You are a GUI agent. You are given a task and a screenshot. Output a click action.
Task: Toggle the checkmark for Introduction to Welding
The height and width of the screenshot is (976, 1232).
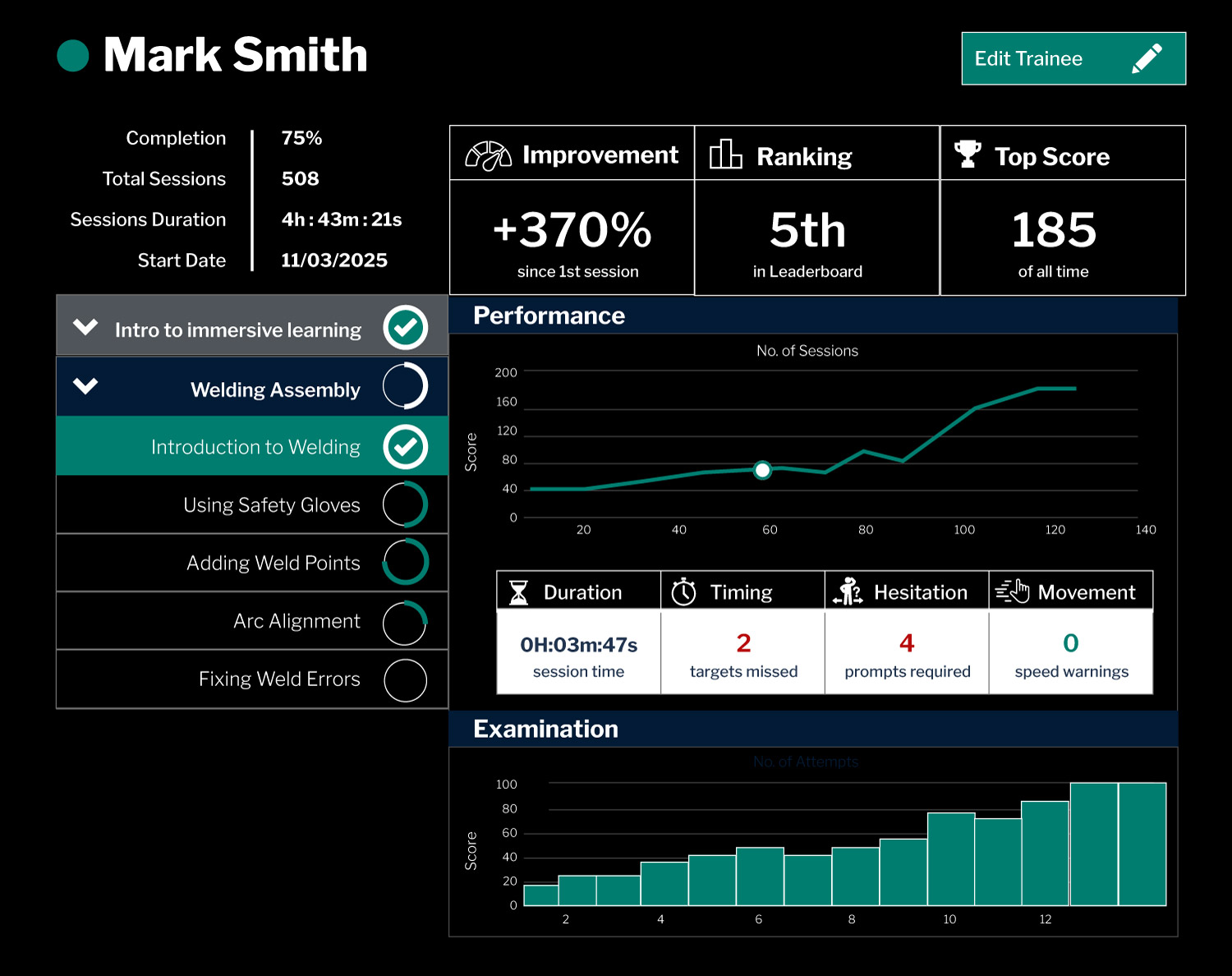pyautogui.click(x=405, y=446)
